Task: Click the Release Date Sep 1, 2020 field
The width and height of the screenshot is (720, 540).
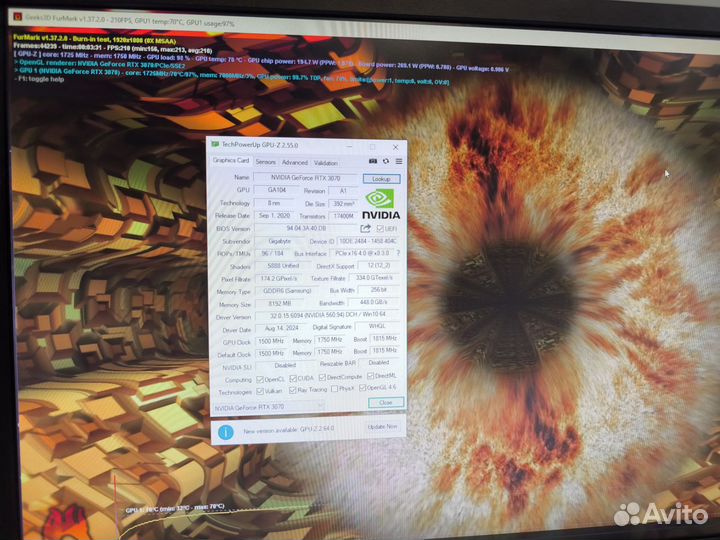Action: pos(274,215)
